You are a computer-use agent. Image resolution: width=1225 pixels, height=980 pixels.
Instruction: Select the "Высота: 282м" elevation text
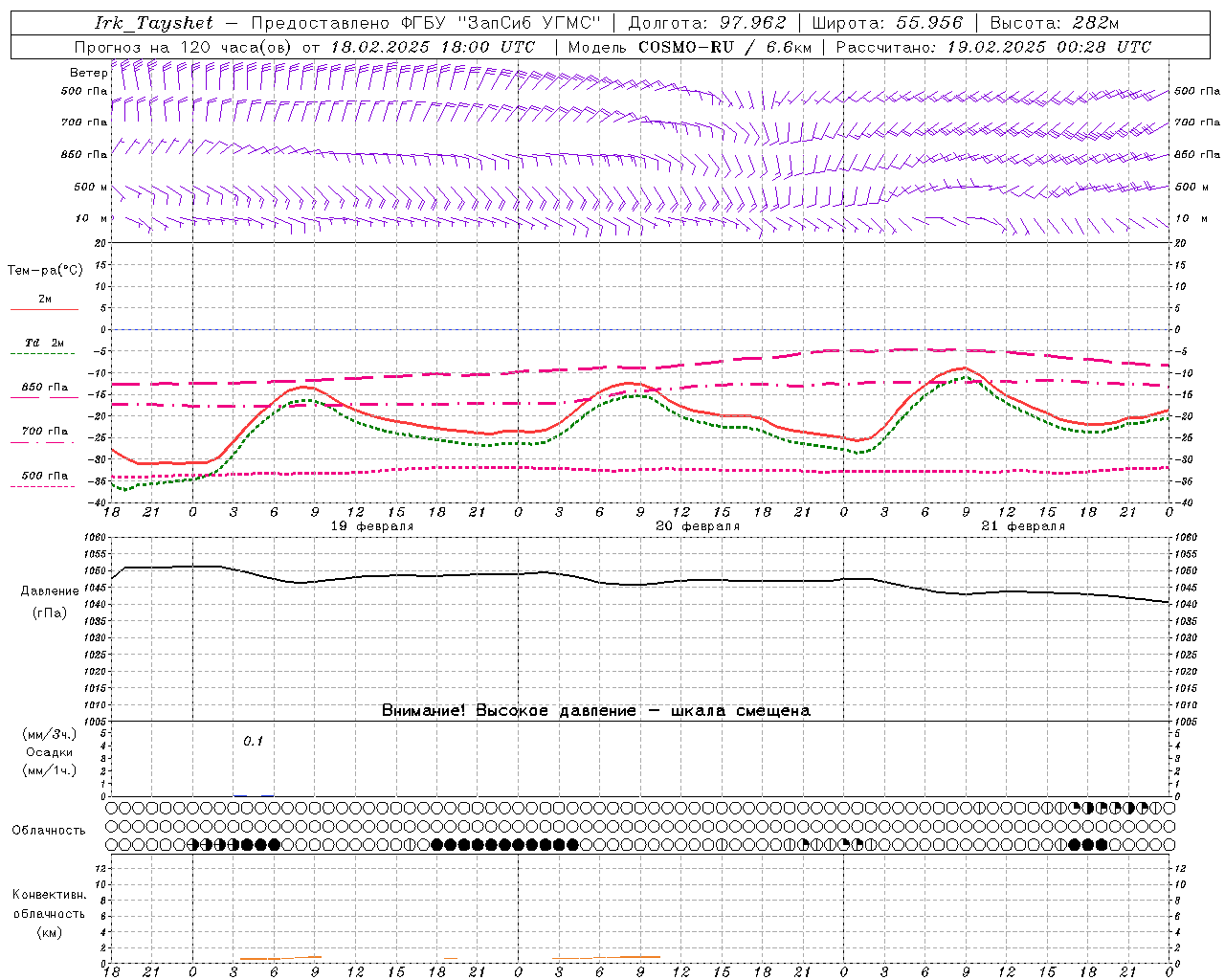[1055, 23]
